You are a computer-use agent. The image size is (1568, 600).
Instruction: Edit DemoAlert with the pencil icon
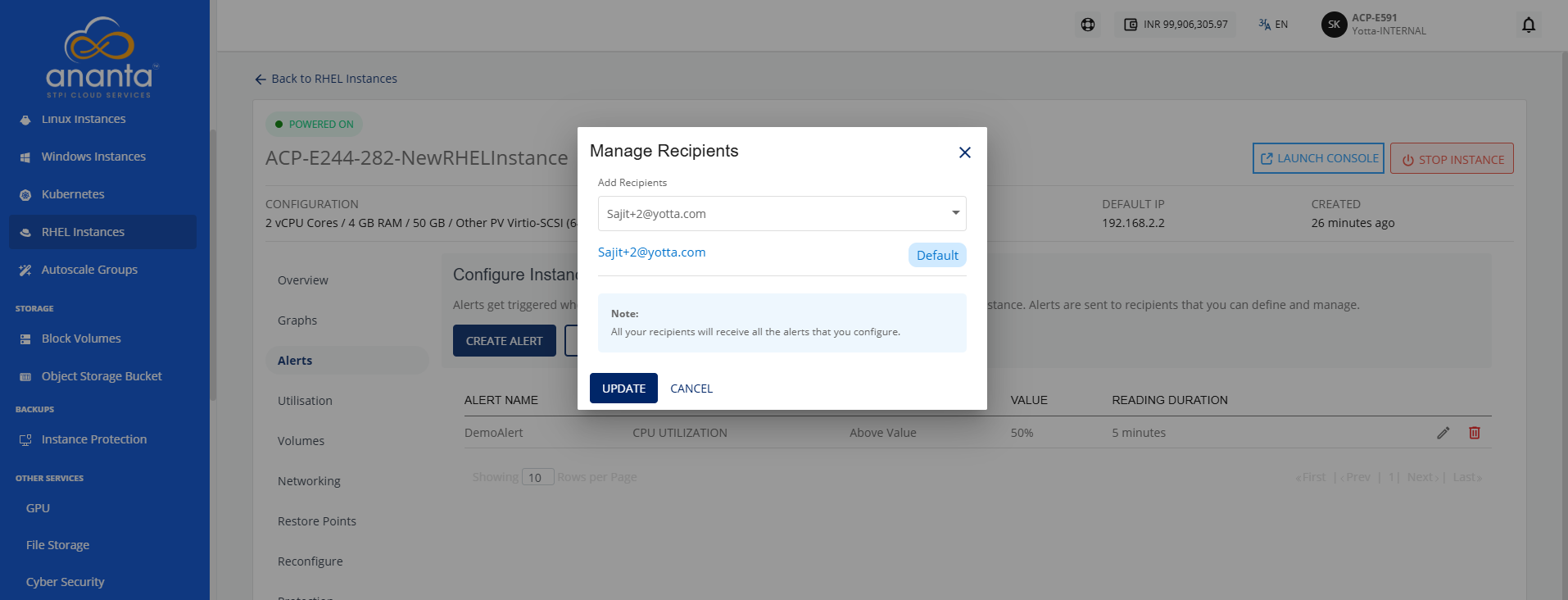click(x=1443, y=433)
